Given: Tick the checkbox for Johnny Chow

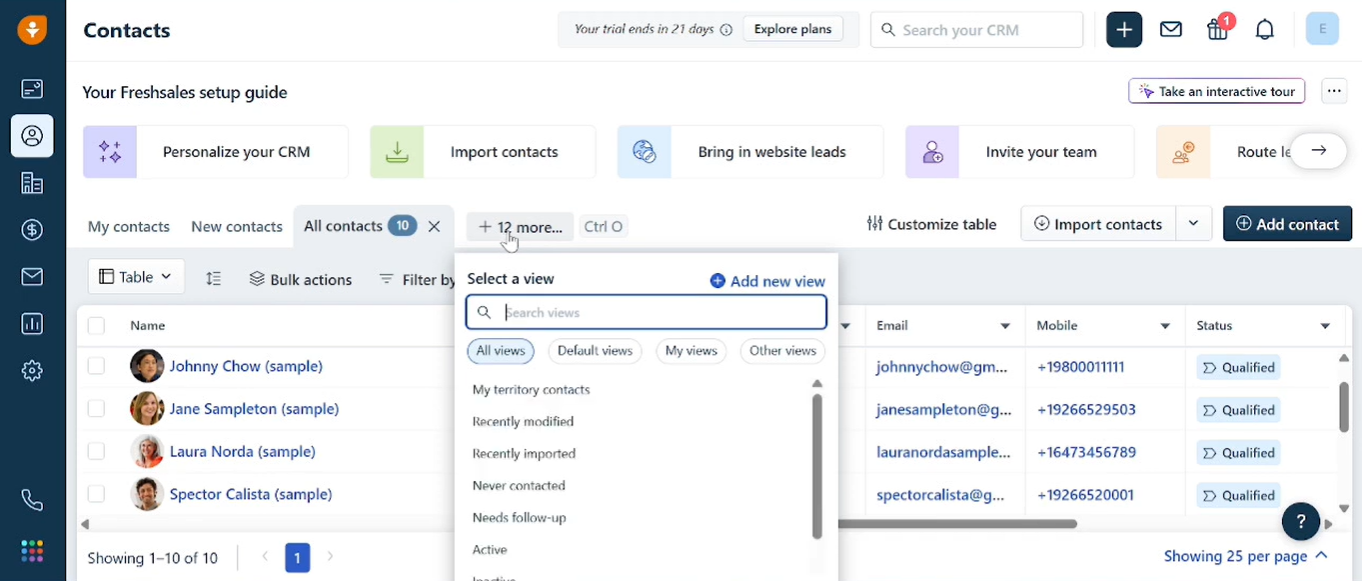Looking at the screenshot, I should 96,366.
